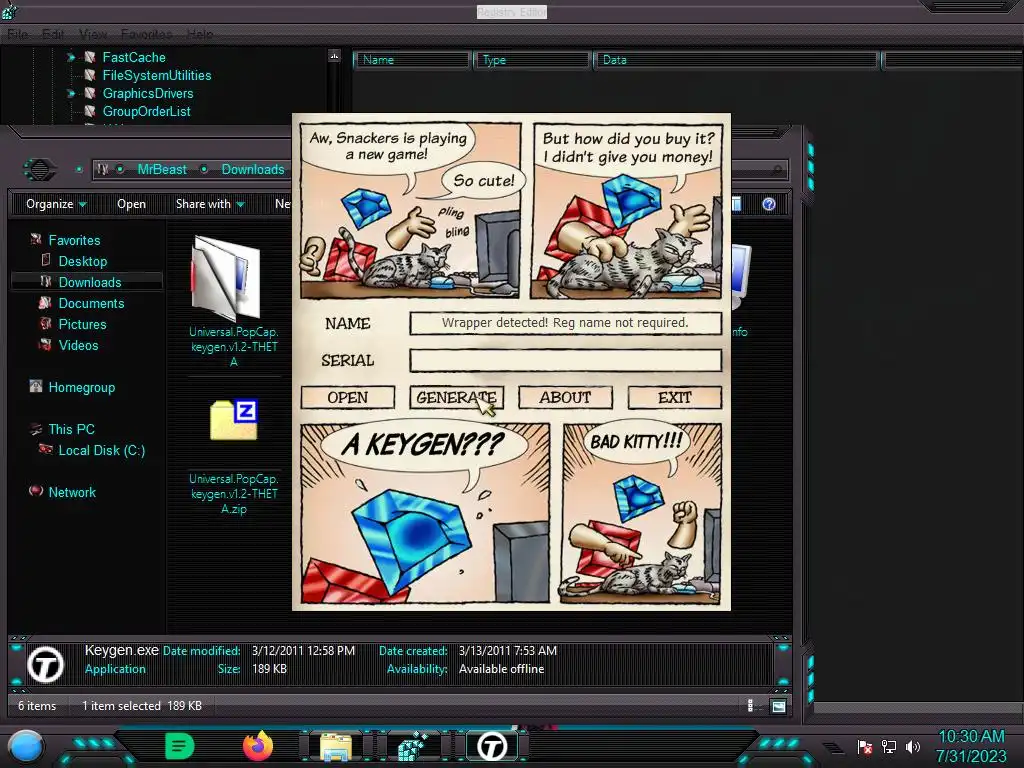Click the ABOUT button in the keygen

point(565,397)
